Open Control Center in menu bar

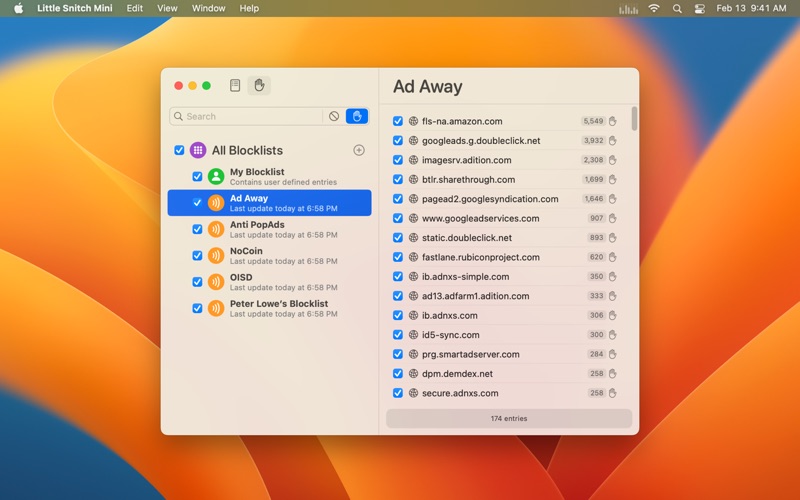pyautogui.click(x=699, y=9)
